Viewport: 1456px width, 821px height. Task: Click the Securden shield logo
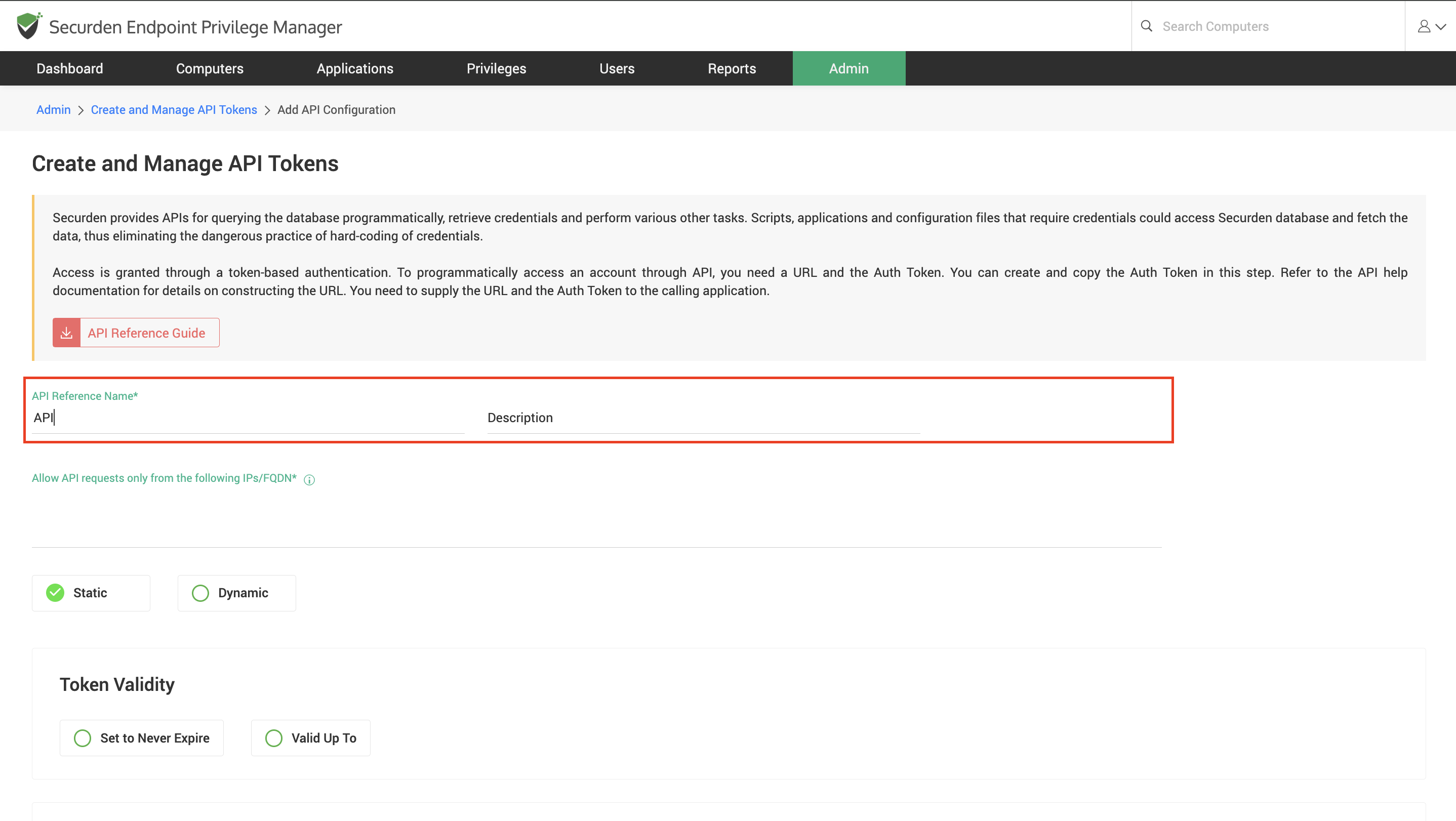(x=28, y=26)
